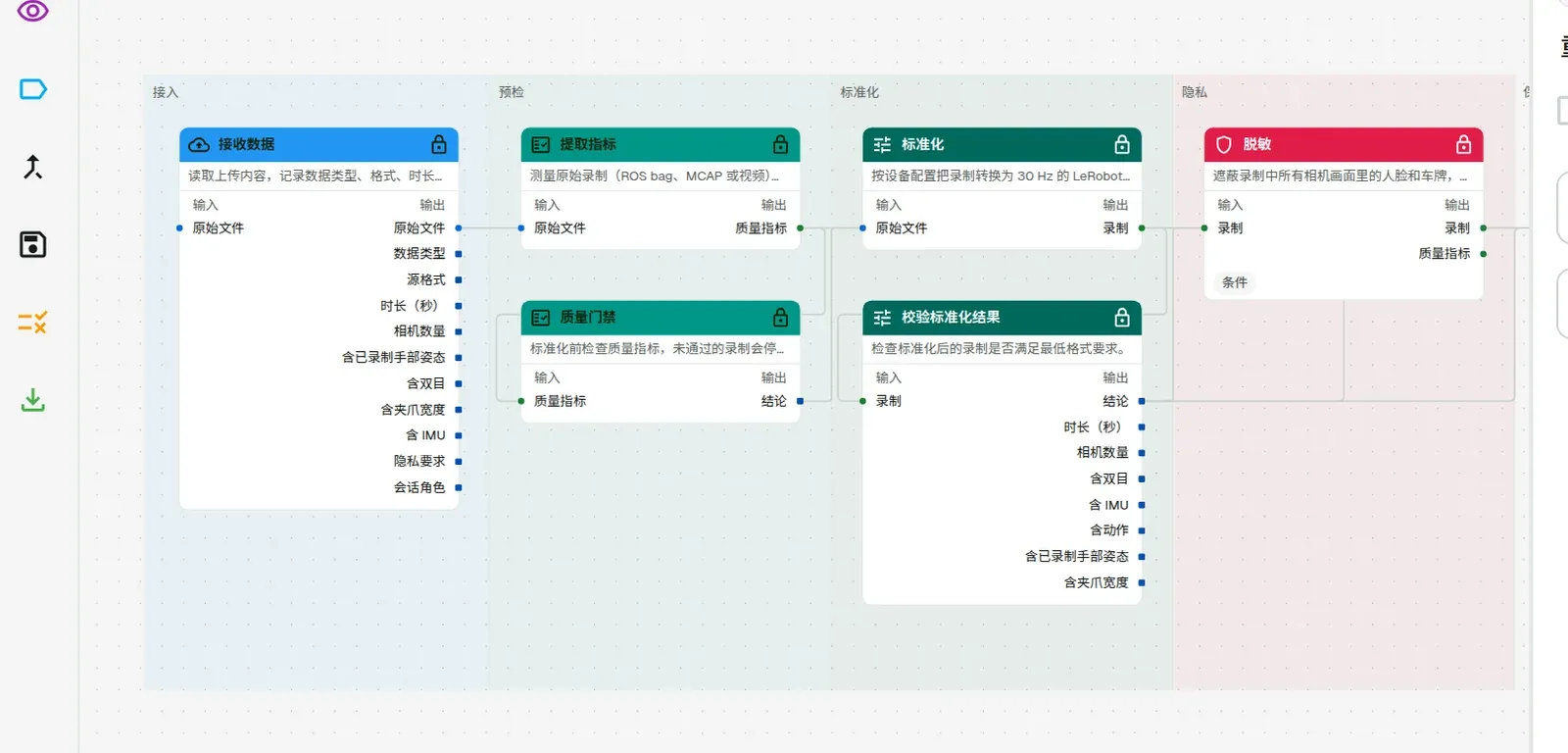Click the orange checklist validation icon
The image size is (1568, 753).
point(33,322)
